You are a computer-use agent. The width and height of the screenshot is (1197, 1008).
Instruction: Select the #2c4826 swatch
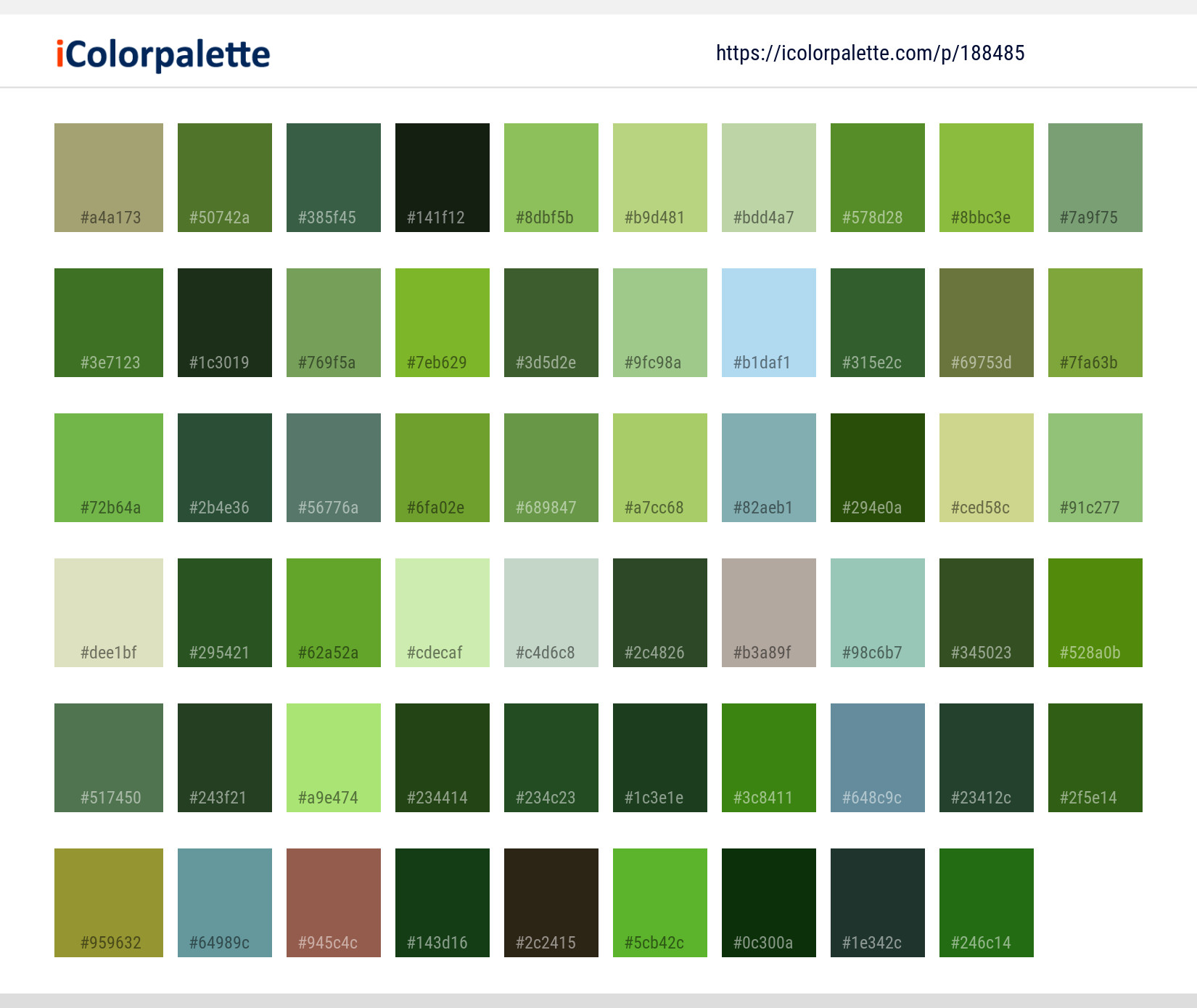[660, 613]
